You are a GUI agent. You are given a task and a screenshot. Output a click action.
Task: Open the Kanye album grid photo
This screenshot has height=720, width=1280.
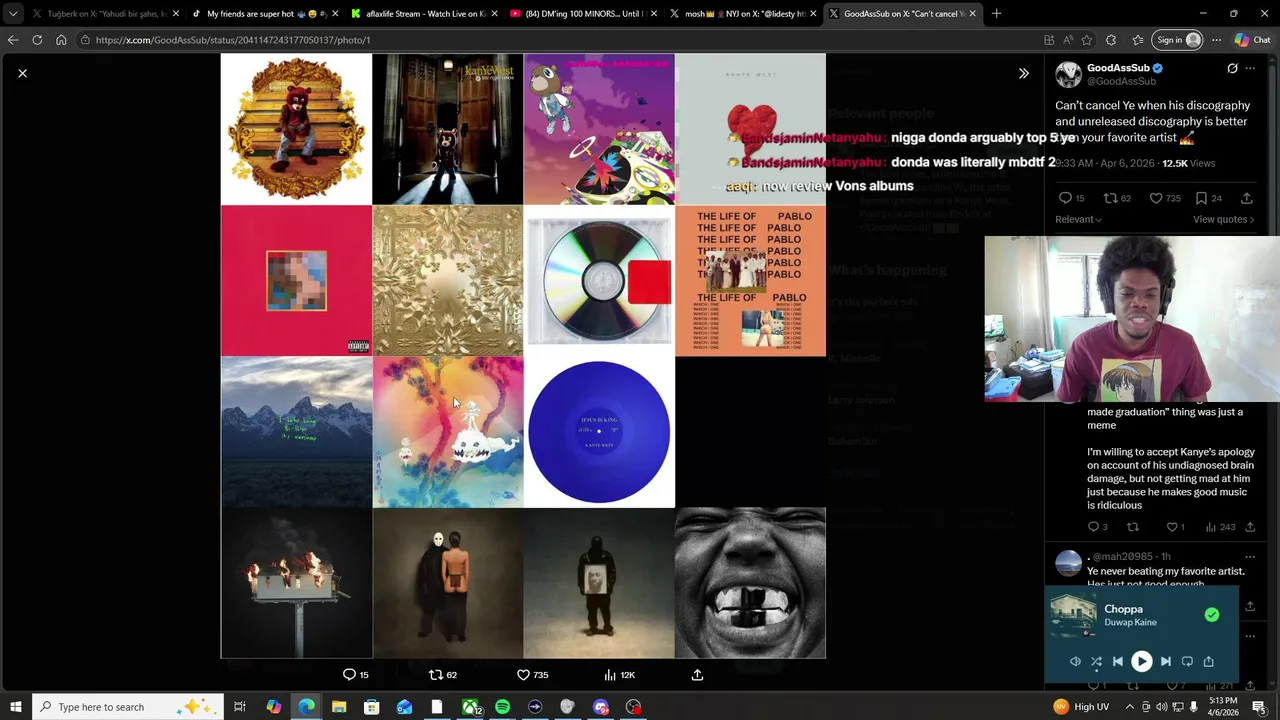coord(523,356)
